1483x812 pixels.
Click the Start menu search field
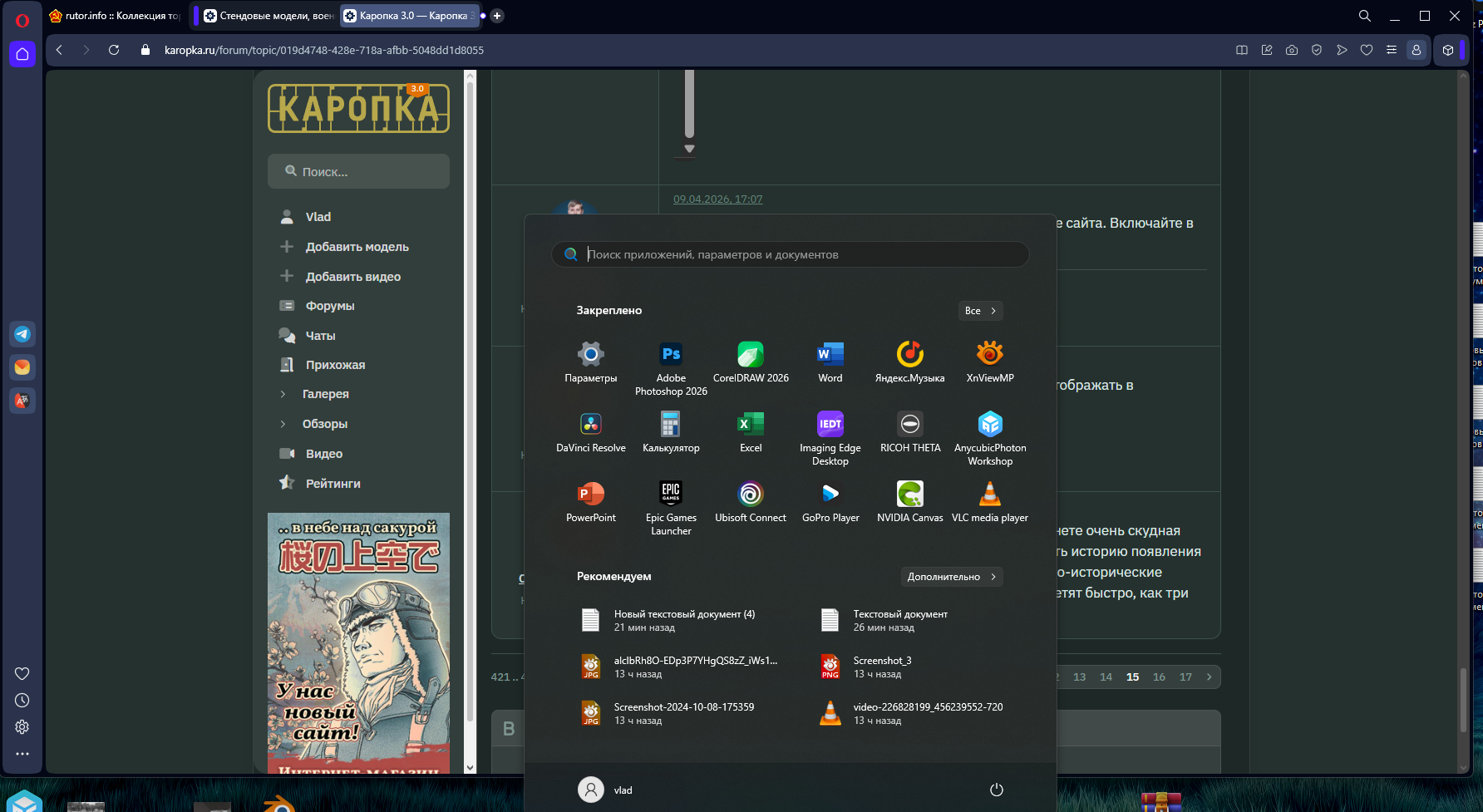coord(790,254)
